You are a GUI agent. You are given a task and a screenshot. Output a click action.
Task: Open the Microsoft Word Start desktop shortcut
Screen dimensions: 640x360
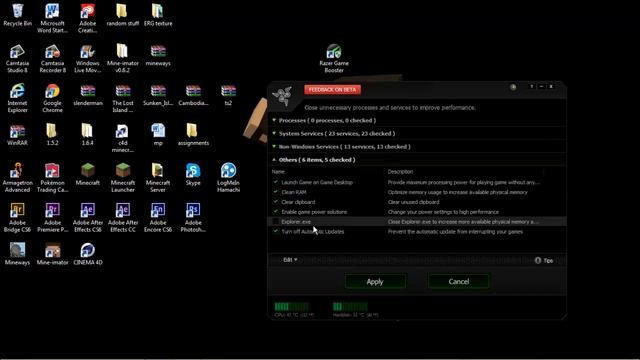(52, 18)
